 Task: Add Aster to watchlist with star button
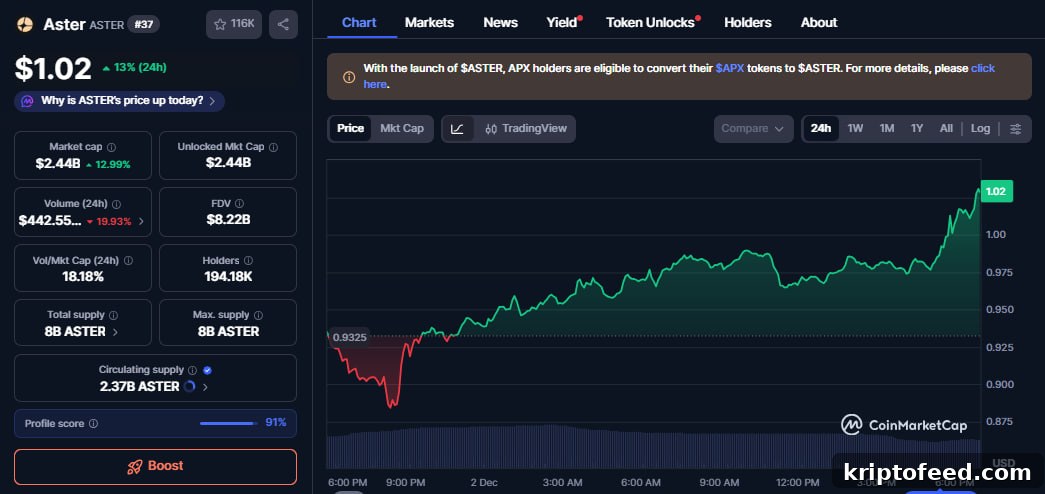(234, 25)
